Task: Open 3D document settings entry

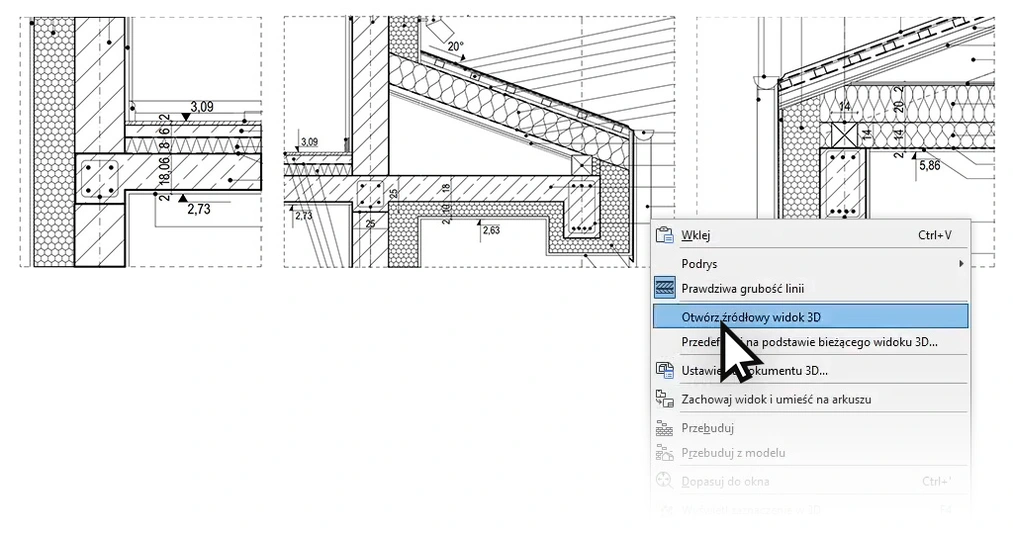Action: coord(810,370)
